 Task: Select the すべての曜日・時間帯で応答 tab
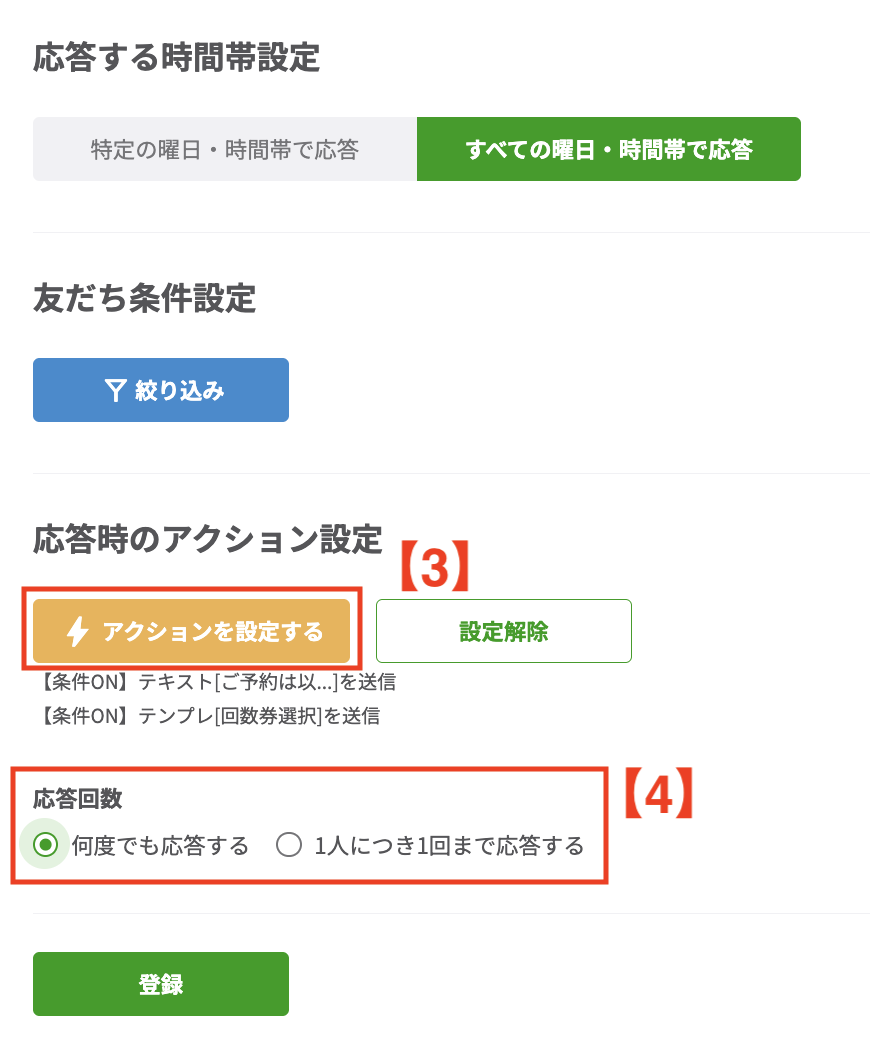(x=608, y=148)
